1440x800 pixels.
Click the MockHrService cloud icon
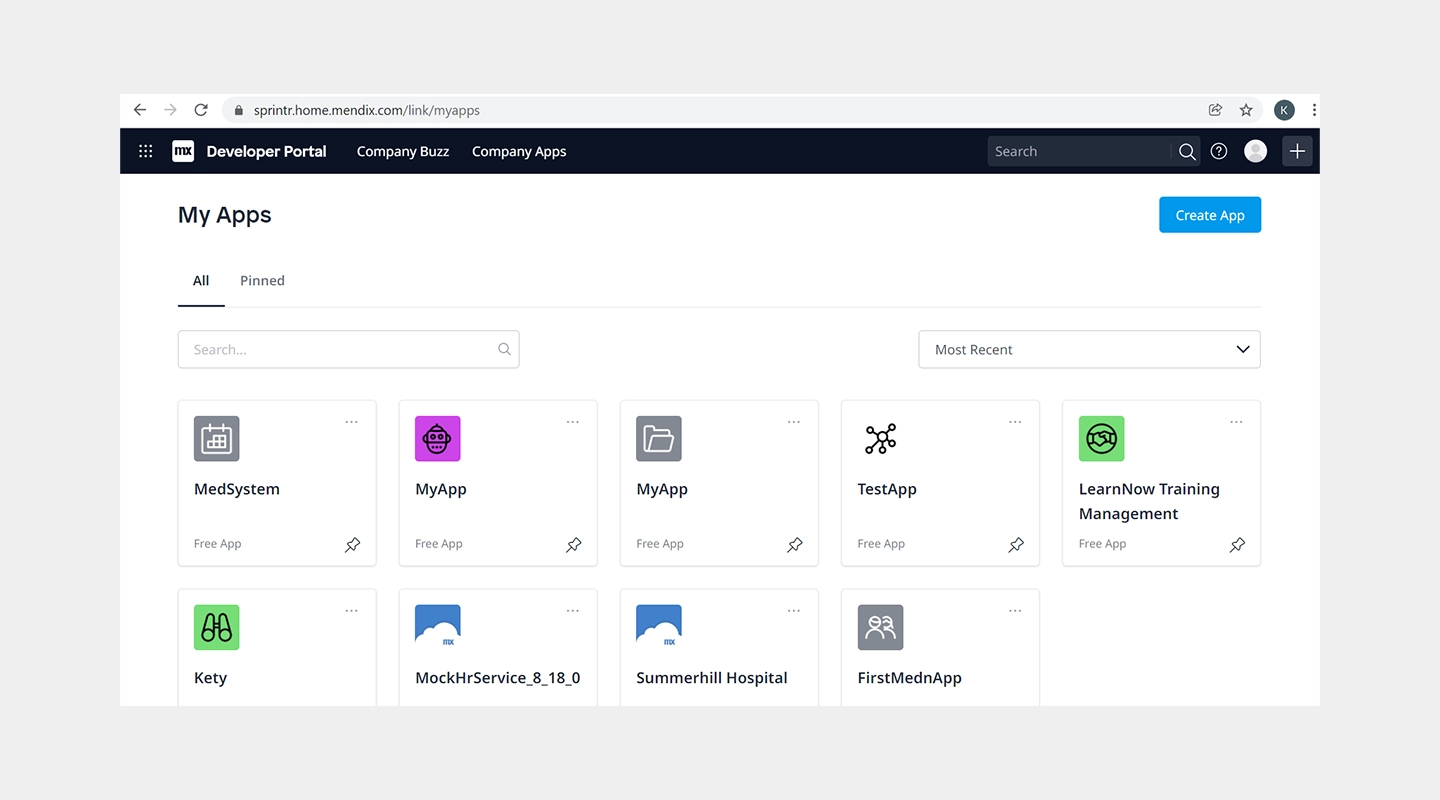pos(438,627)
